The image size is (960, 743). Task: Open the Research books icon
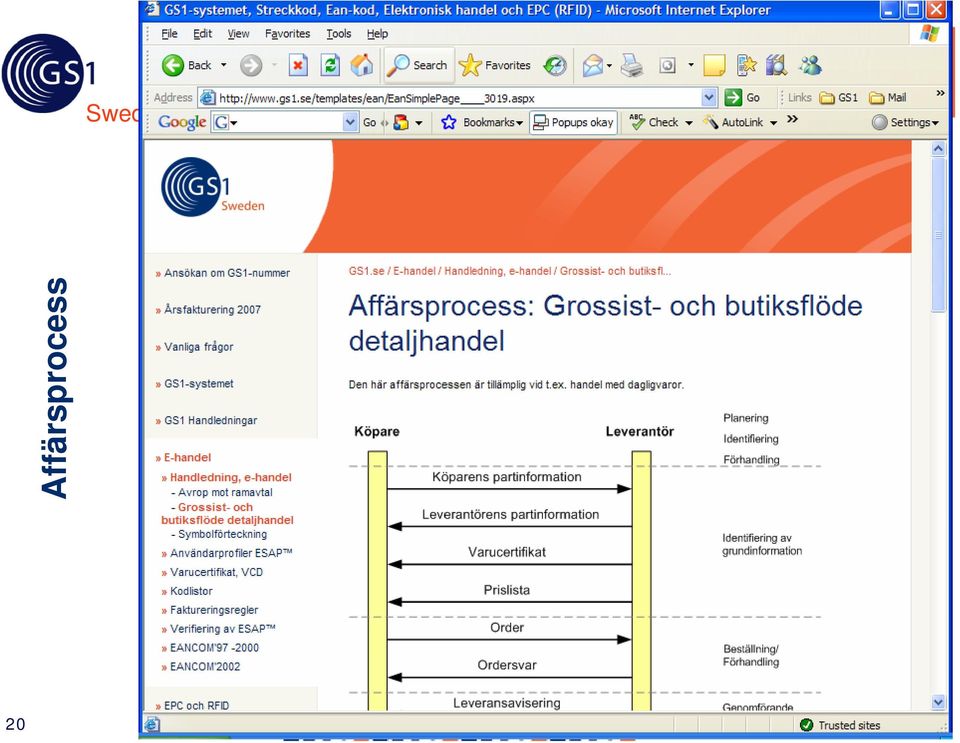point(776,65)
